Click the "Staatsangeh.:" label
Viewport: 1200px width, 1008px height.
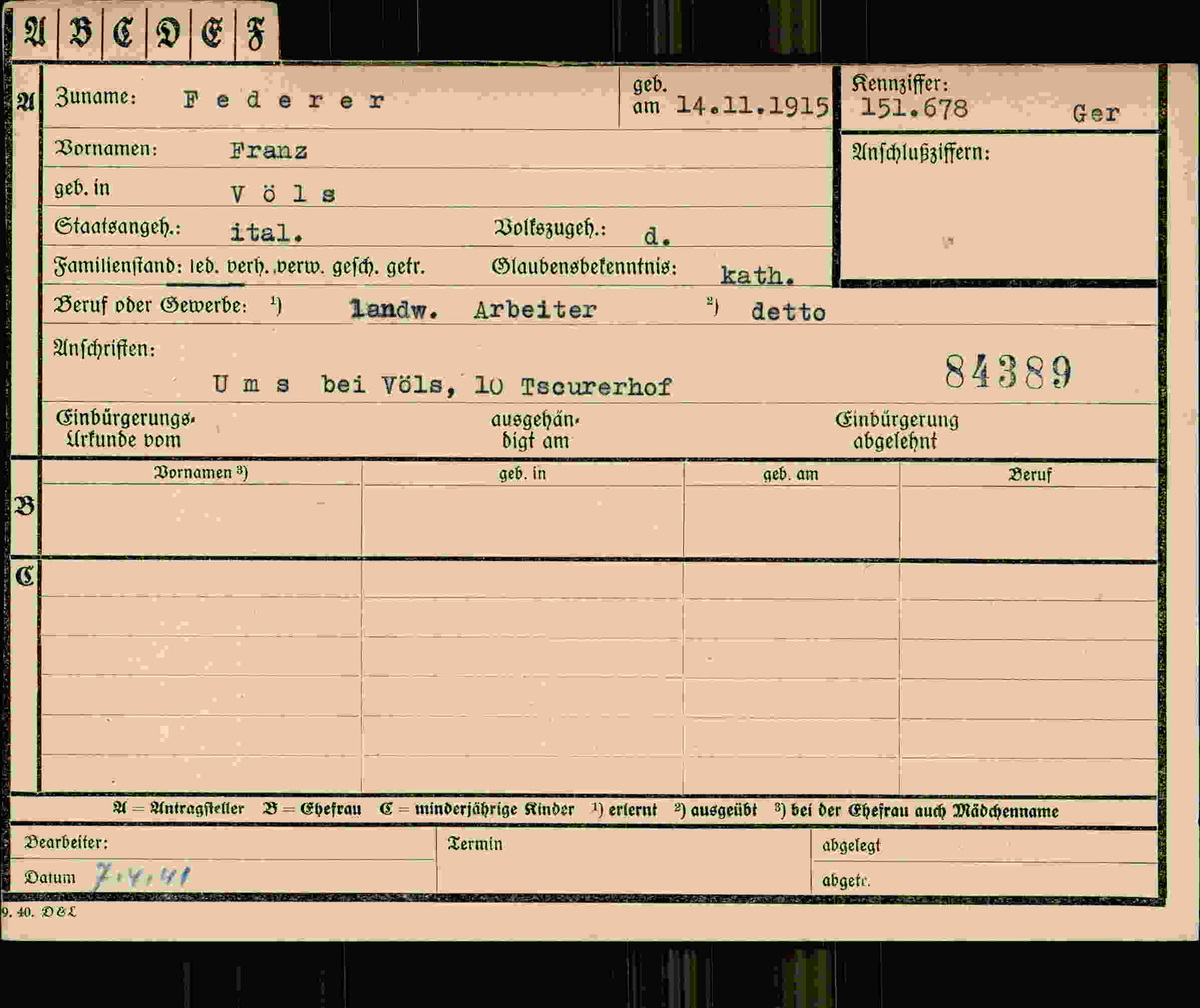pos(118,228)
